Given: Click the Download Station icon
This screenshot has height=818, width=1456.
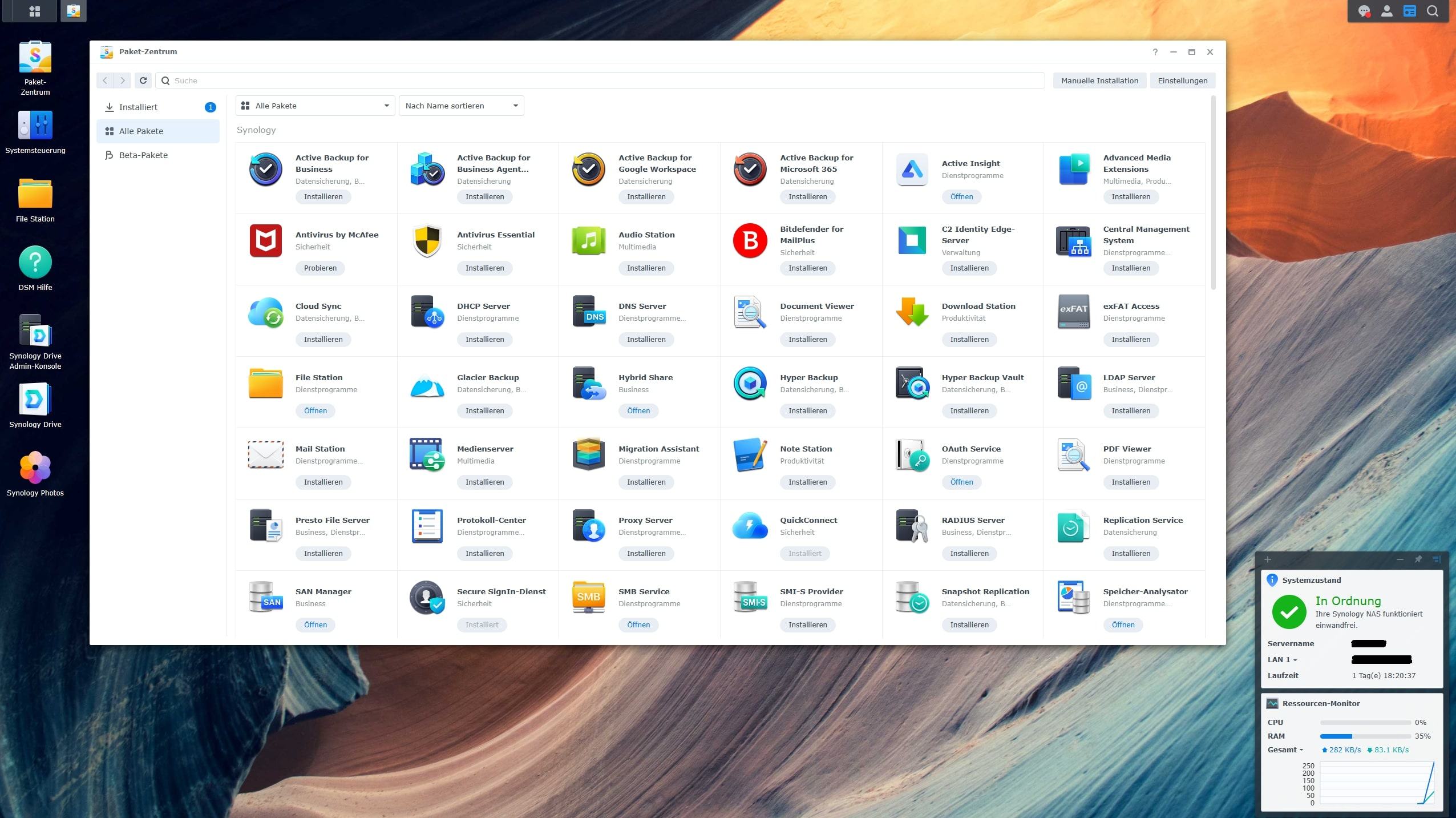Looking at the screenshot, I should (912, 312).
